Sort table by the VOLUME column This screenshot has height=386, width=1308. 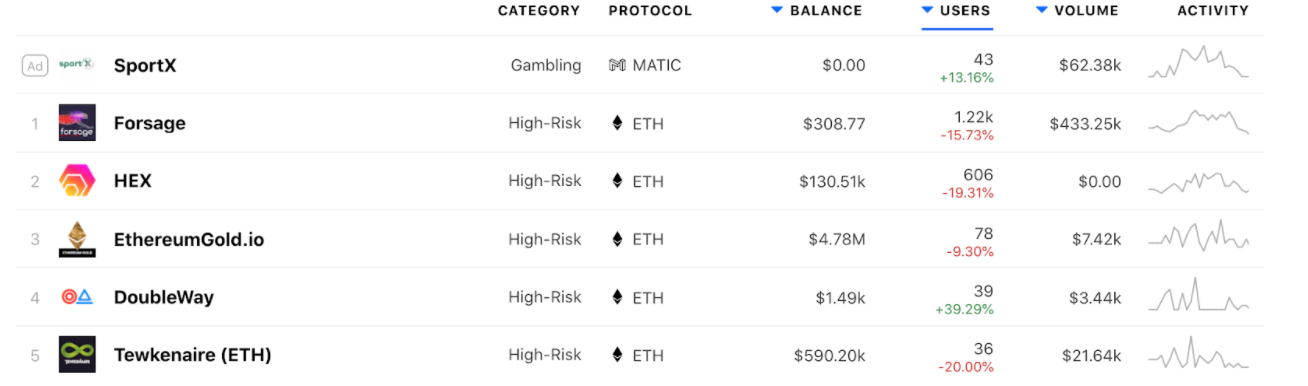[x=1077, y=11]
